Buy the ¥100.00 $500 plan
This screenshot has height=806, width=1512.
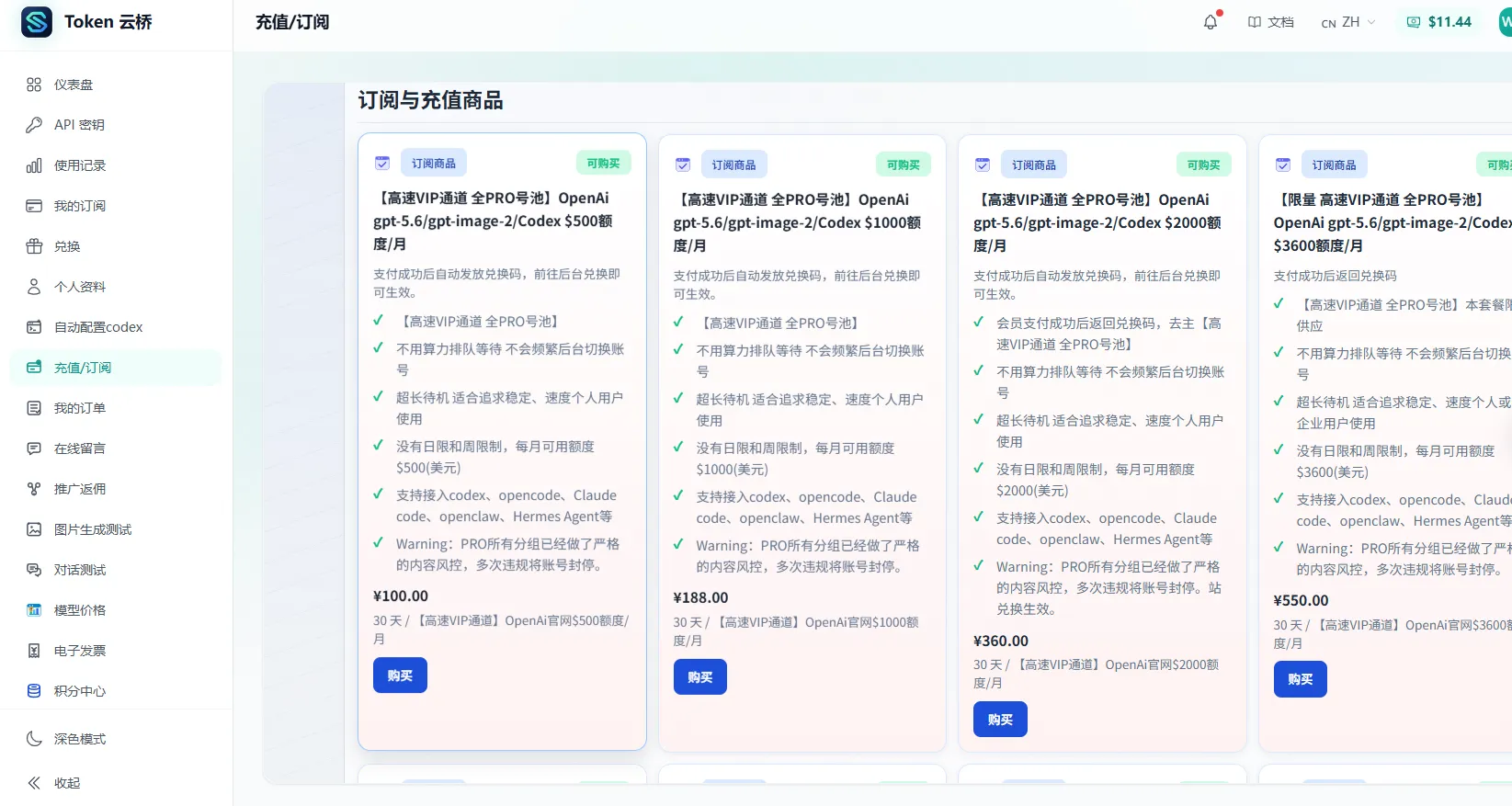click(400, 675)
